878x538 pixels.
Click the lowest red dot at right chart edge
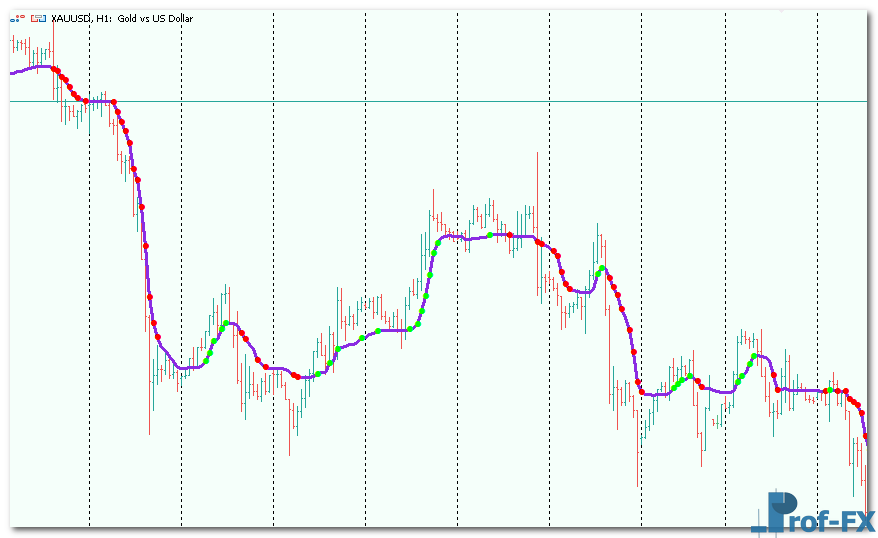click(866, 438)
